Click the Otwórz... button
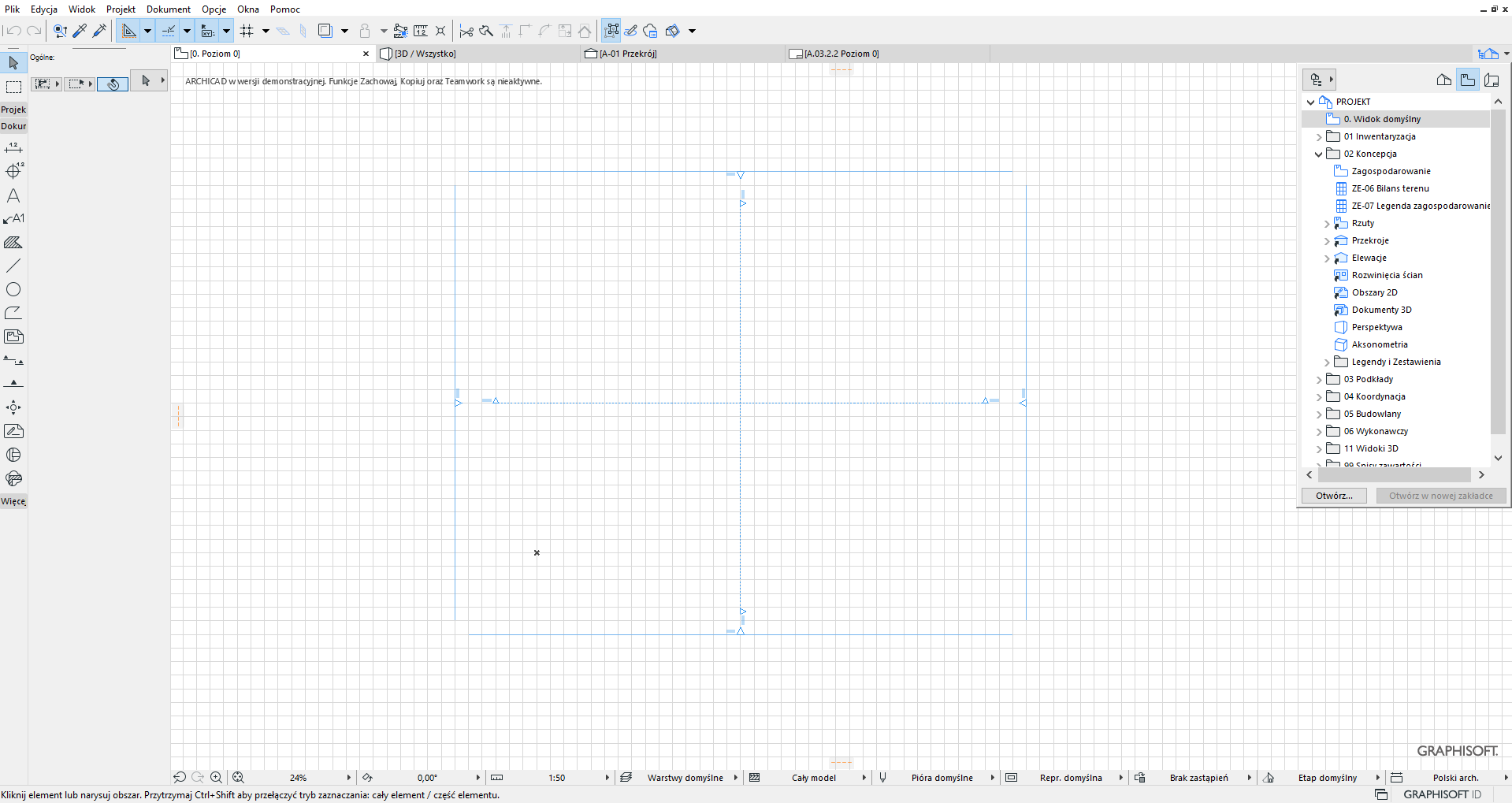This screenshot has height=803, width=1512. (1333, 496)
